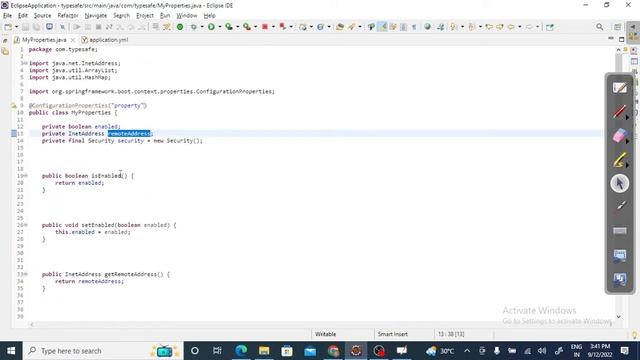Click the Save toolbar icon
Viewport: 640px width, 360px height.
(25, 27)
